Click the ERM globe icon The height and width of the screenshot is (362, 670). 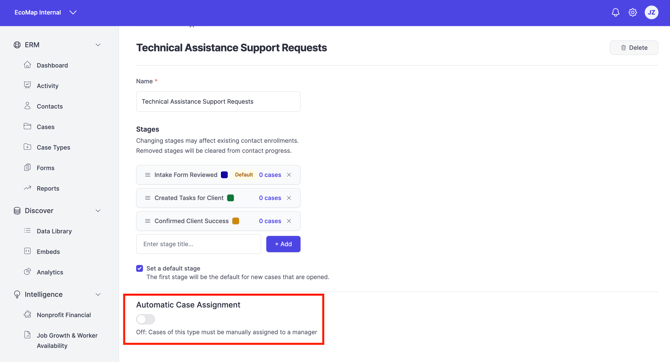tap(17, 45)
